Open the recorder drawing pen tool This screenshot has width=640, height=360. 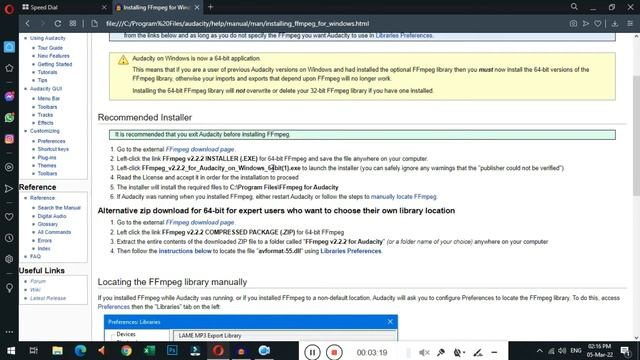(x=477, y=352)
